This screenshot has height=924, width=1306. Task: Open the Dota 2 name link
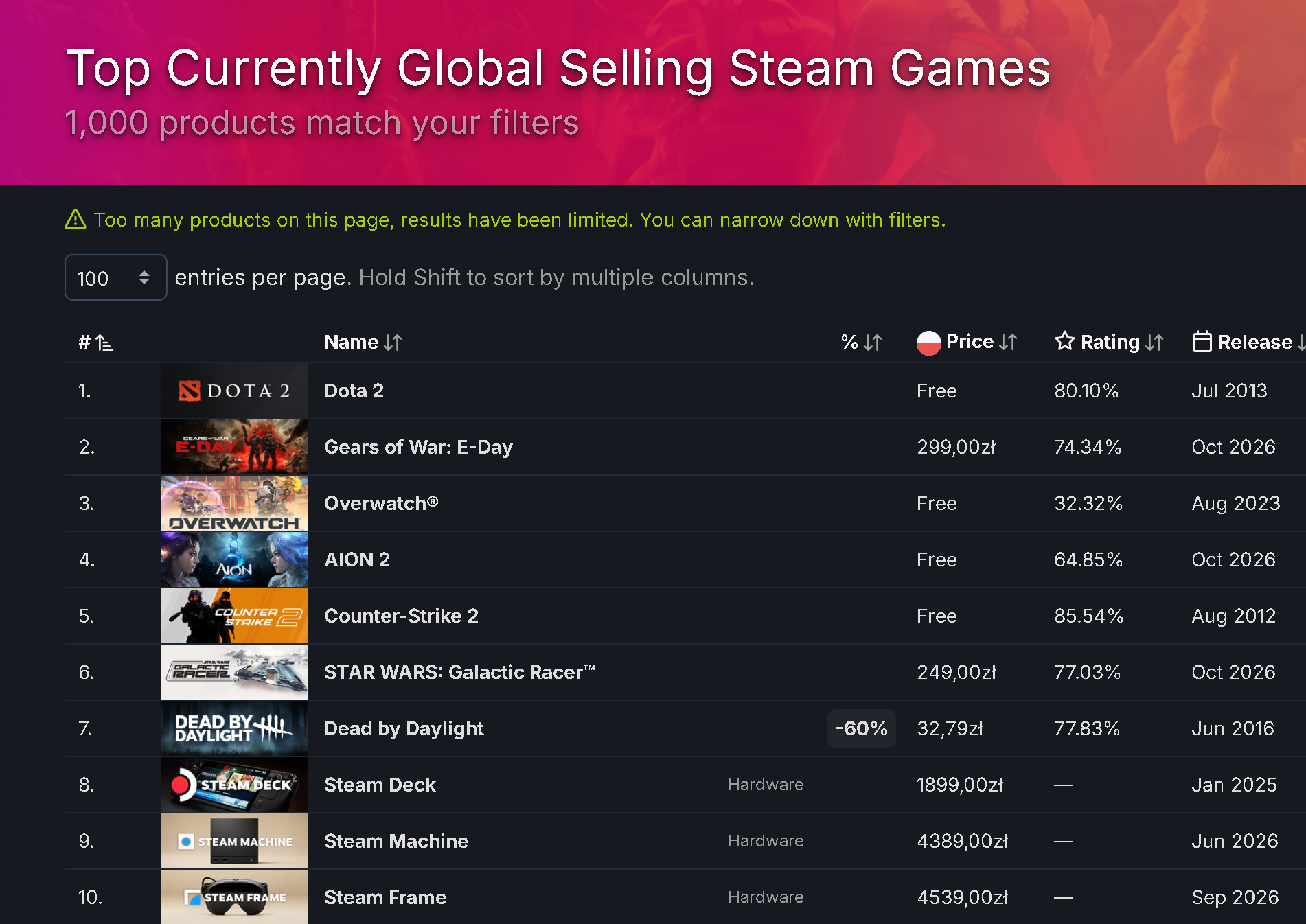(x=354, y=391)
